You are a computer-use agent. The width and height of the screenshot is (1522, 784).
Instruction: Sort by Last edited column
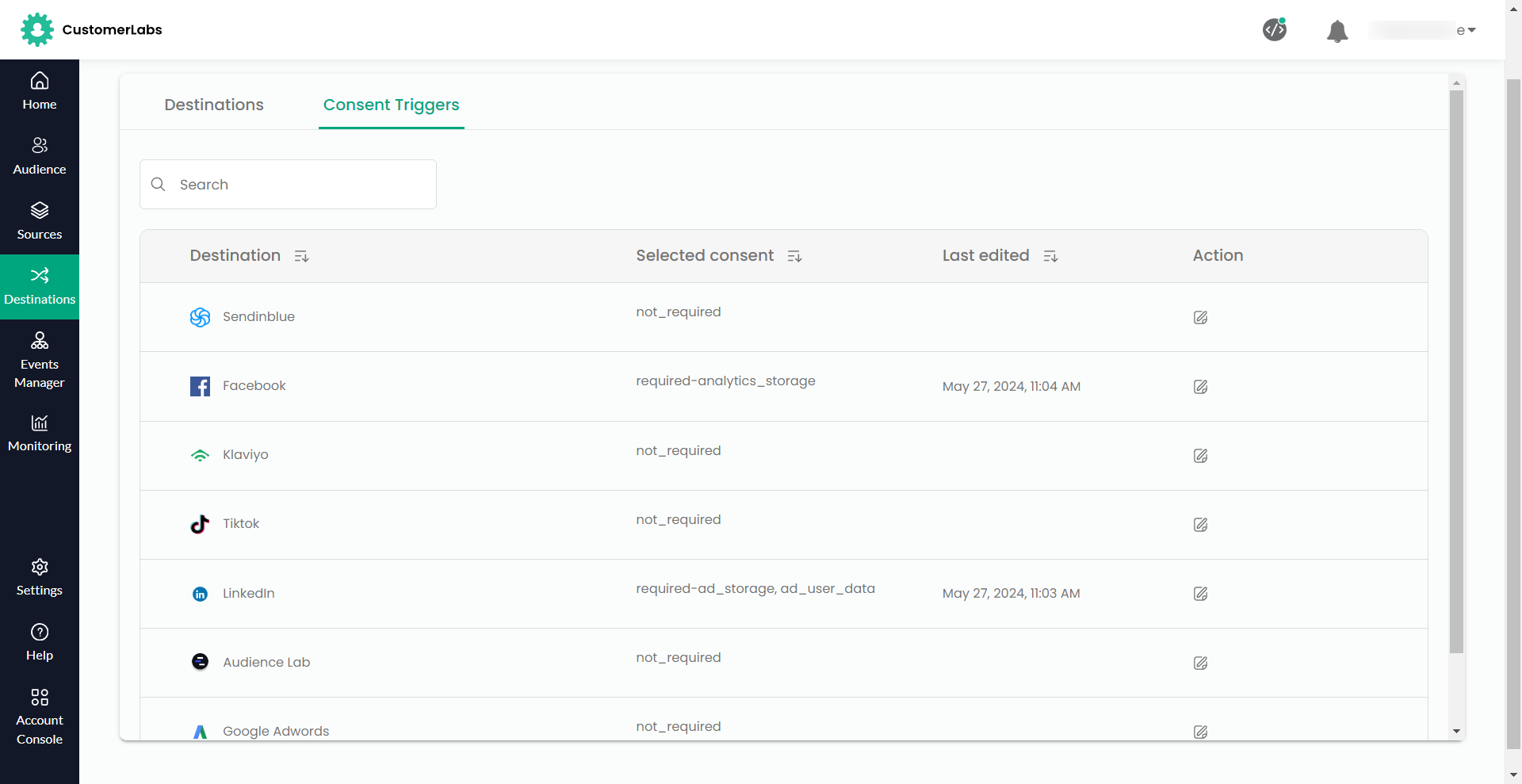click(1050, 255)
